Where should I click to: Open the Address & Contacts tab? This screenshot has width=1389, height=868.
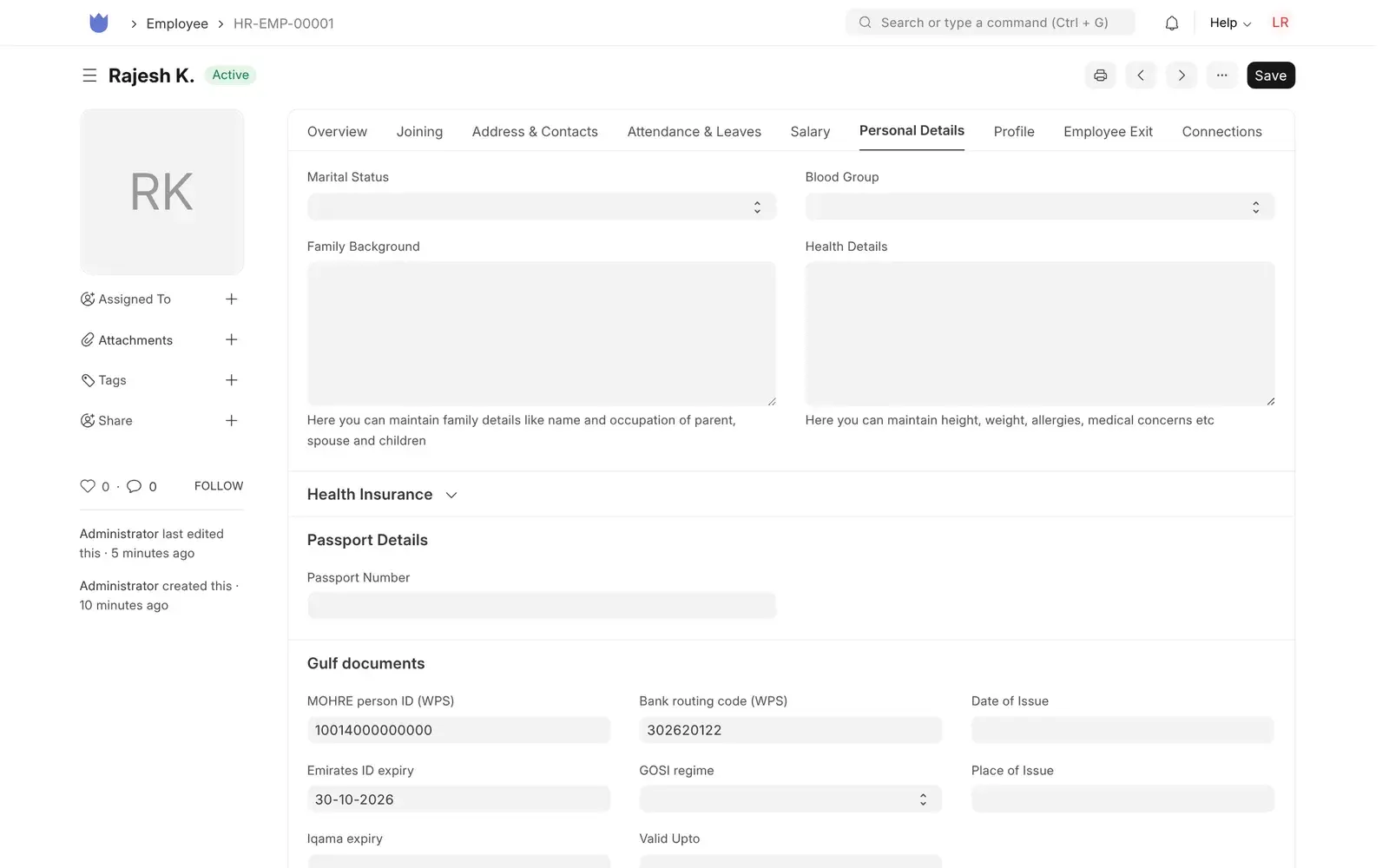tap(535, 132)
